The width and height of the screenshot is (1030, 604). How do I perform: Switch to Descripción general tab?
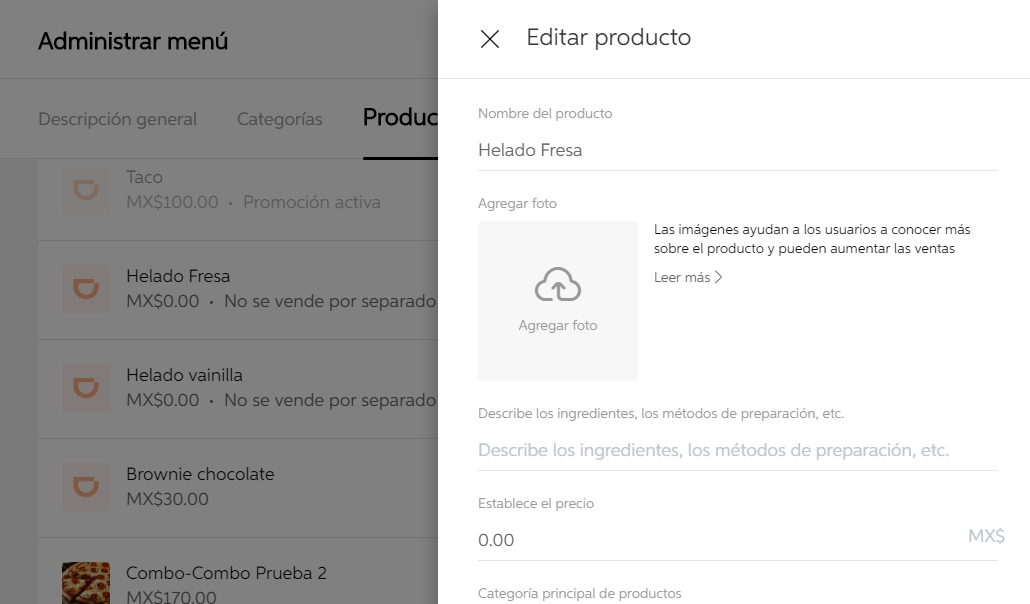[118, 119]
